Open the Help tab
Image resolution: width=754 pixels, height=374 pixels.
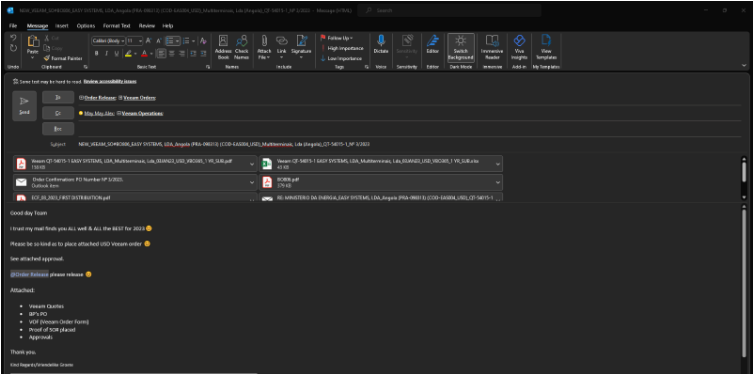coord(168,25)
